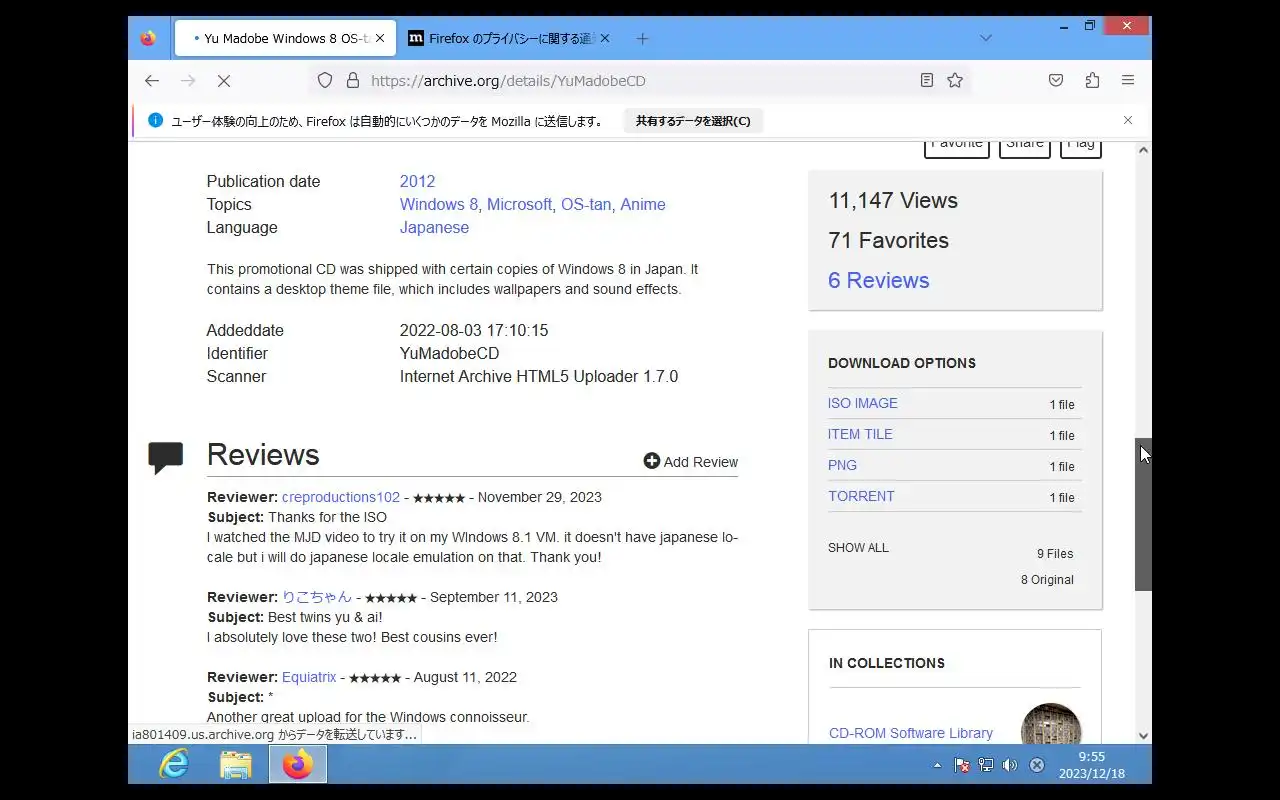Close the Firefox privacy notice tab
This screenshot has width=1280, height=800.
(605, 38)
